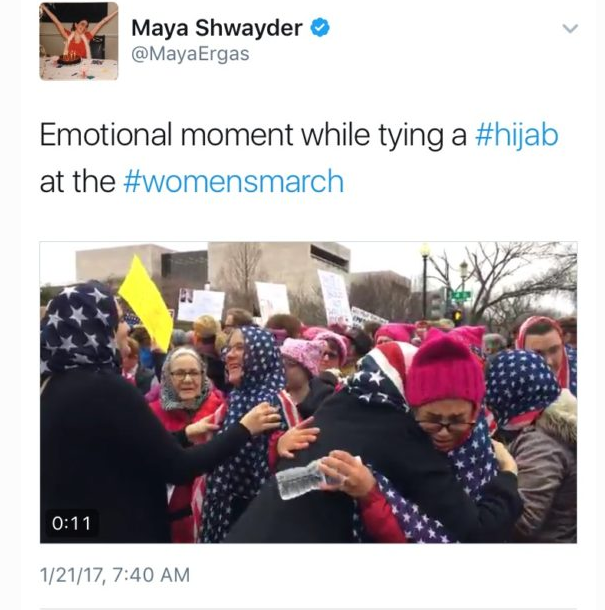Open Maya Shwayder's profile picture
This screenshot has height=610, width=605.
tap(79, 41)
